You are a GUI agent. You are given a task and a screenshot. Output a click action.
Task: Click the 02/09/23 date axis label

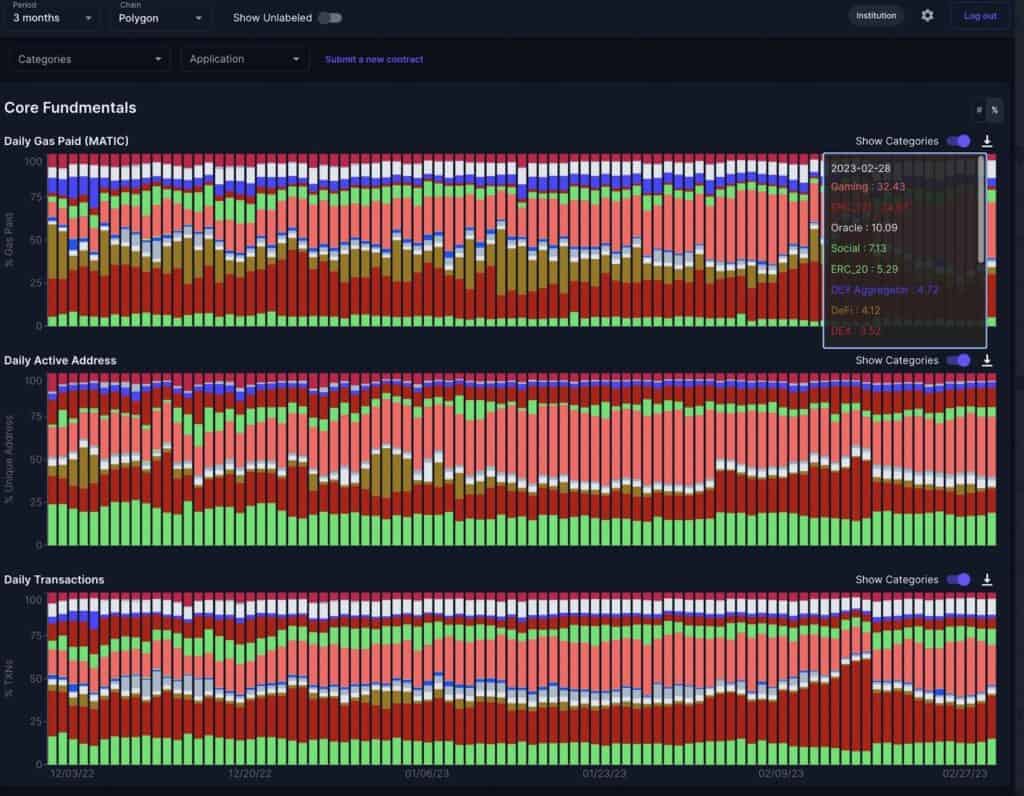tap(781, 774)
